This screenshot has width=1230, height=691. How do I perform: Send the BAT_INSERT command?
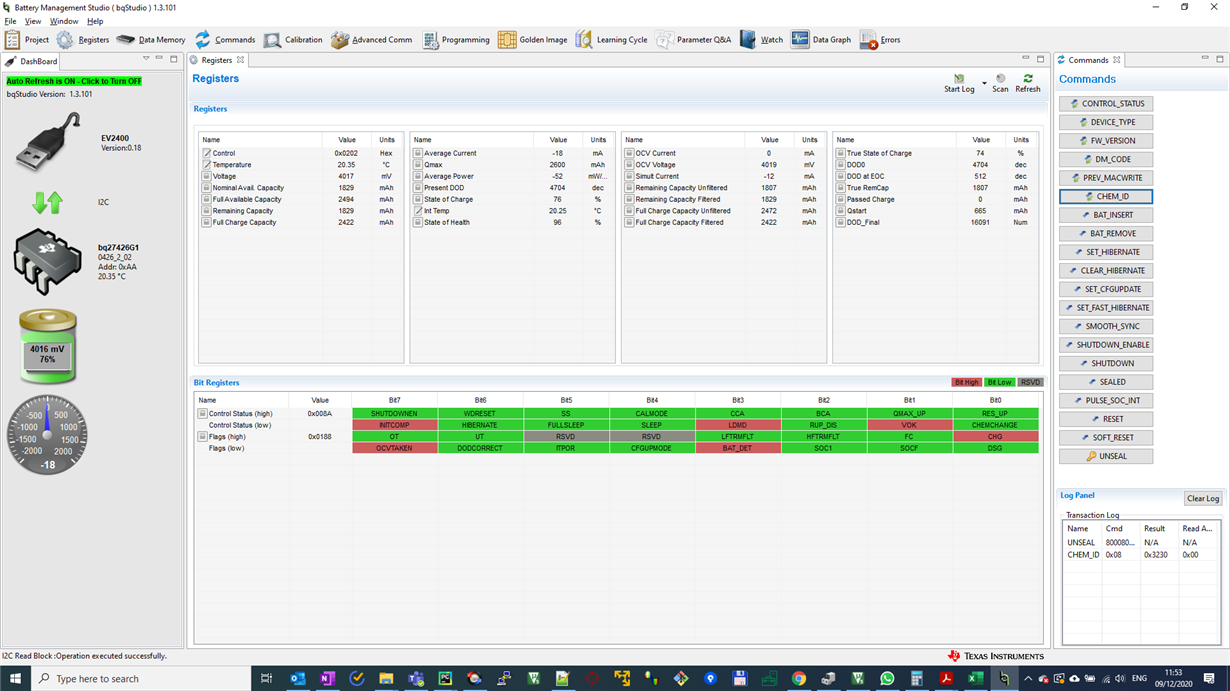click(1106, 215)
